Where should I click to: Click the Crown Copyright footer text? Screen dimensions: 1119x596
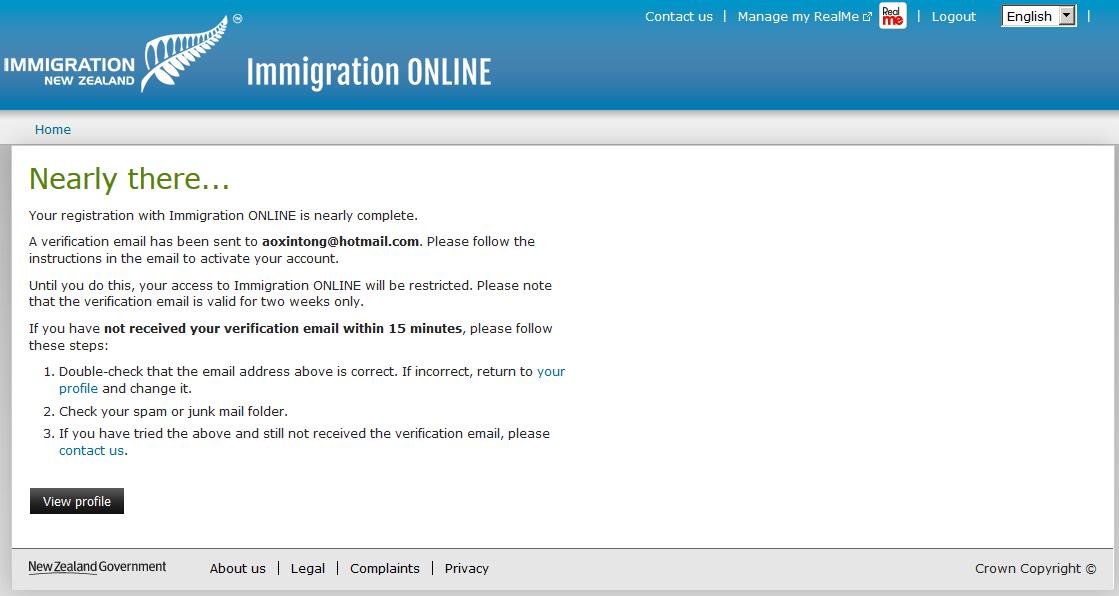[1034, 568]
